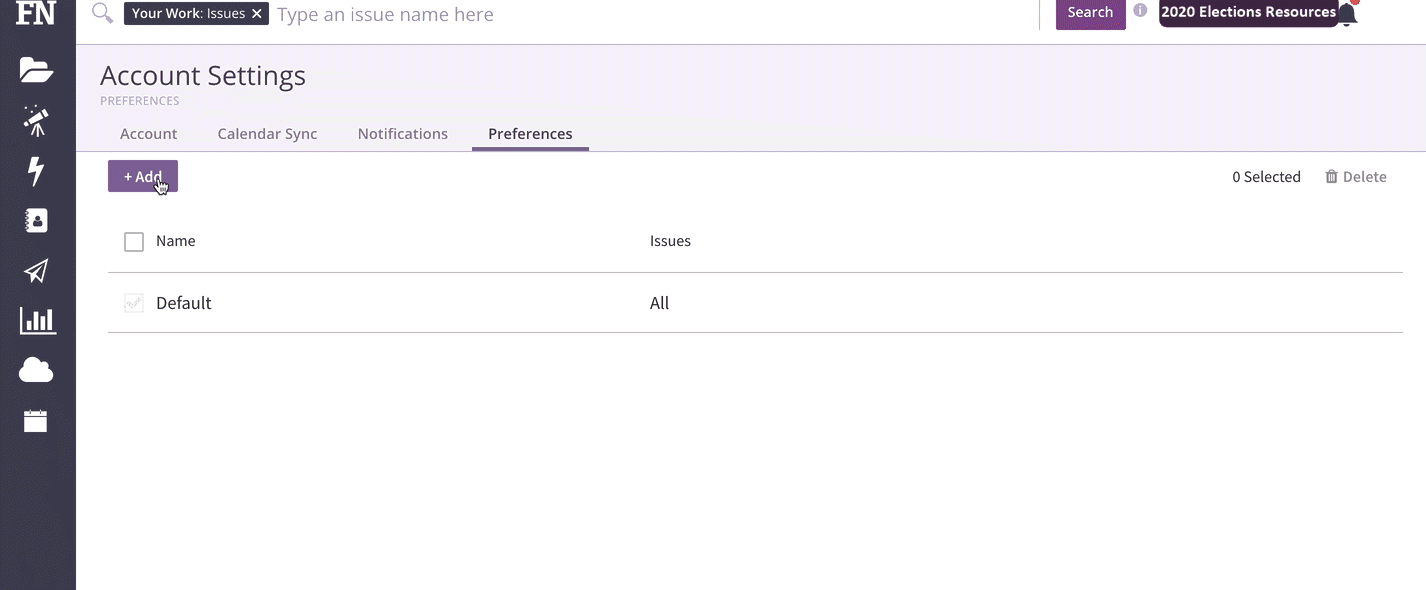Open the contacts address book icon
This screenshot has width=1426, height=590.
[x=36, y=221]
